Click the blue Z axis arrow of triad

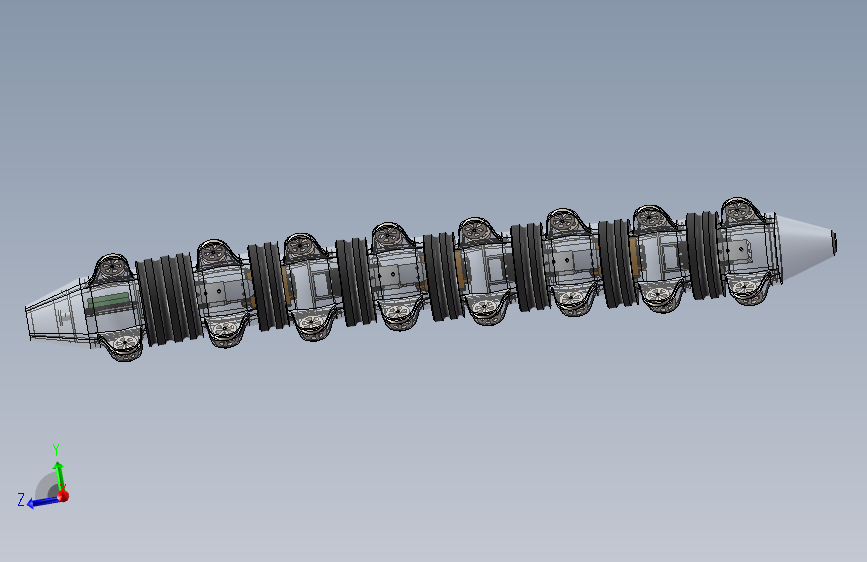point(43,502)
